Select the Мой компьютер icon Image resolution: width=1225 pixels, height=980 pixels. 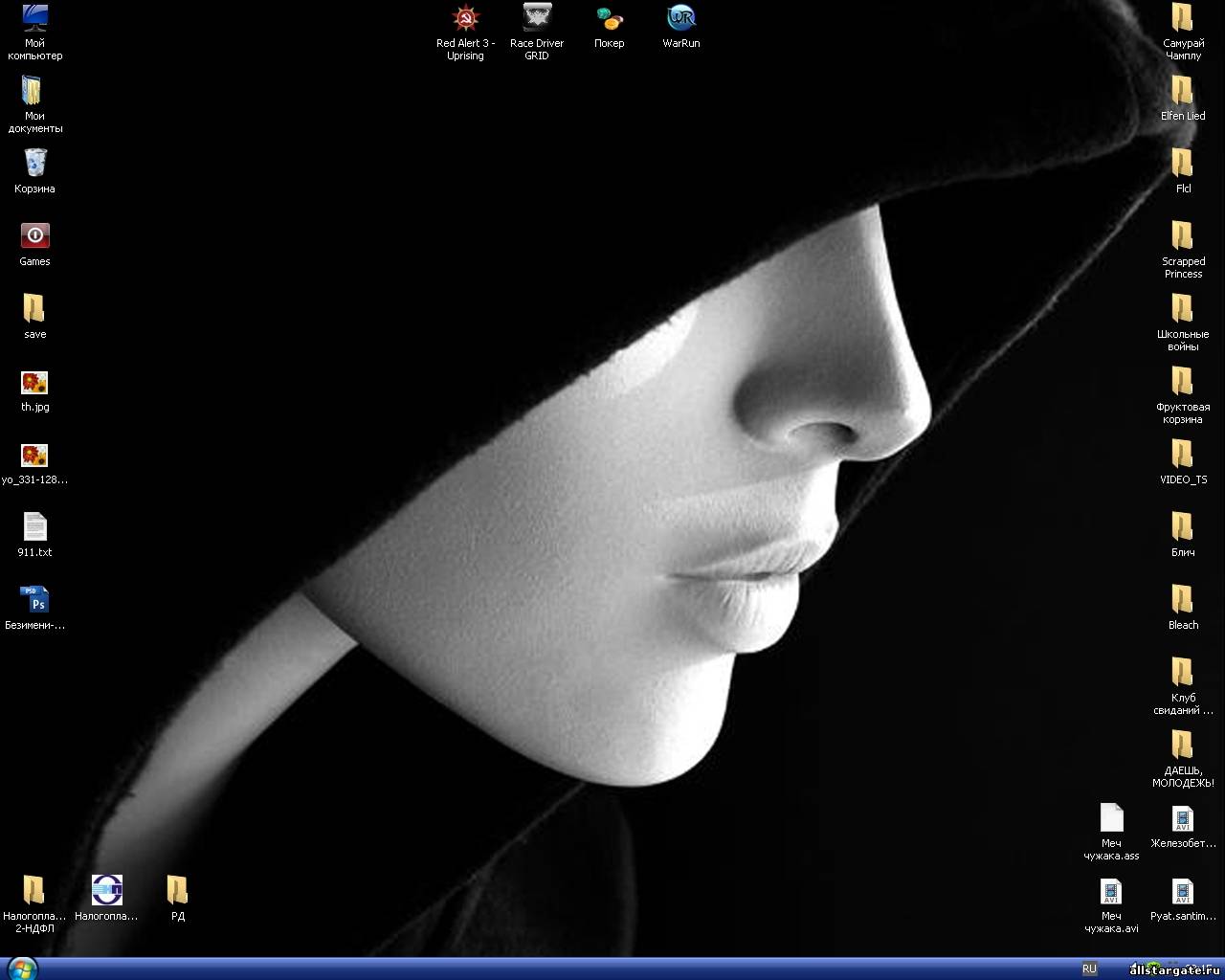(34, 19)
